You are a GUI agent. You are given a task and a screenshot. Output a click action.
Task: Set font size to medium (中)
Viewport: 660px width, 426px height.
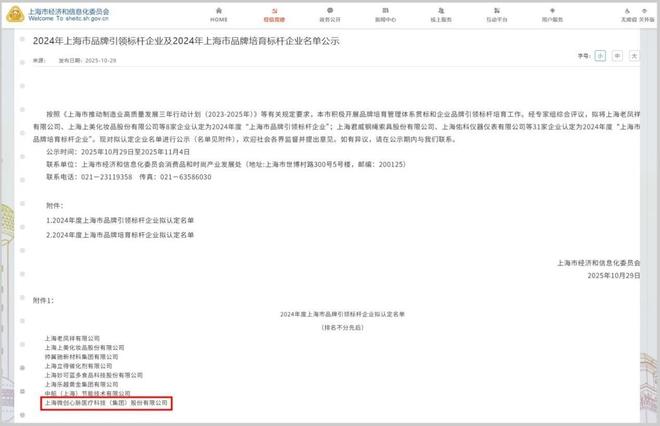click(617, 56)
